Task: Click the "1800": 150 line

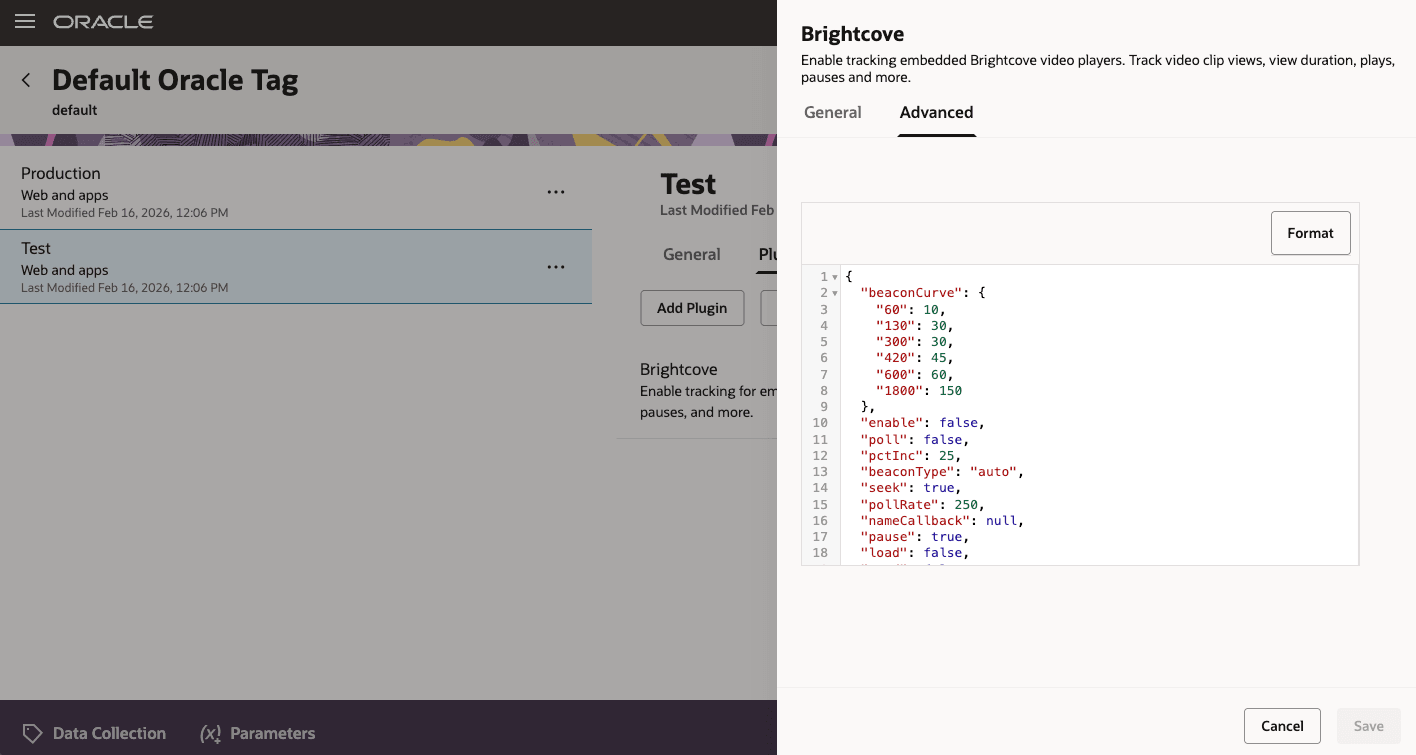Action: coord(919,390)
